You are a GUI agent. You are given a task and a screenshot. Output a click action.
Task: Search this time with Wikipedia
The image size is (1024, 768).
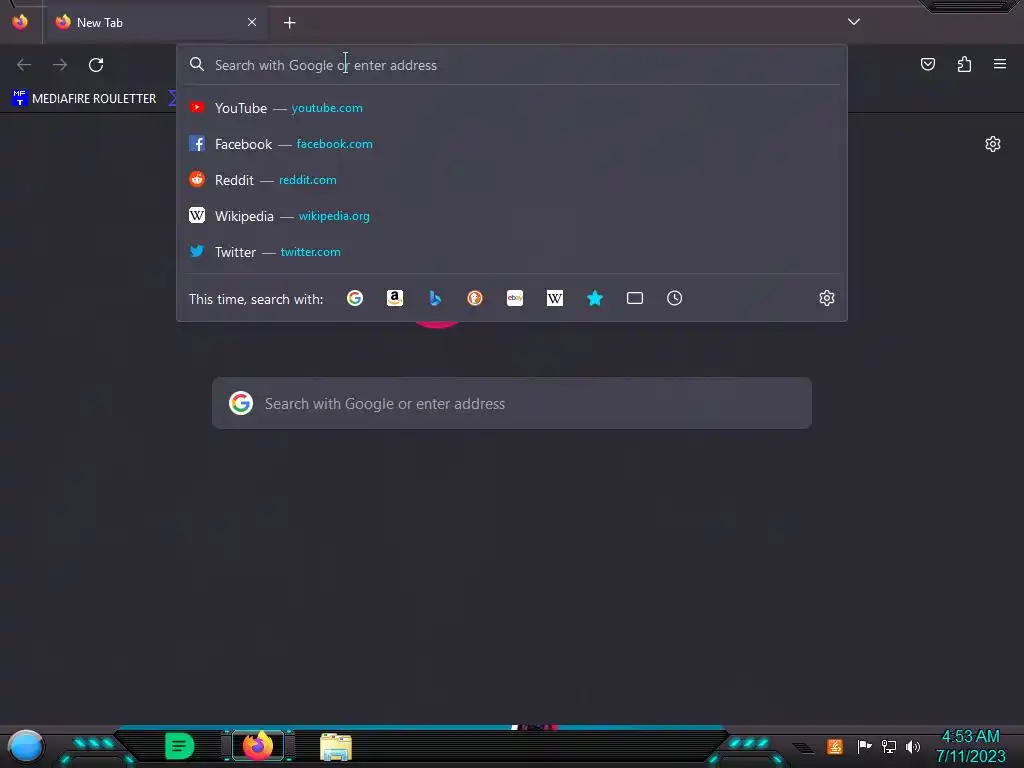pos(554,298)
